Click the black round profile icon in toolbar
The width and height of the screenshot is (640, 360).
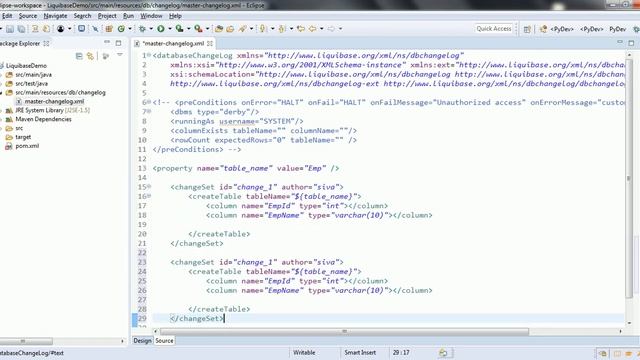point(60,29)
